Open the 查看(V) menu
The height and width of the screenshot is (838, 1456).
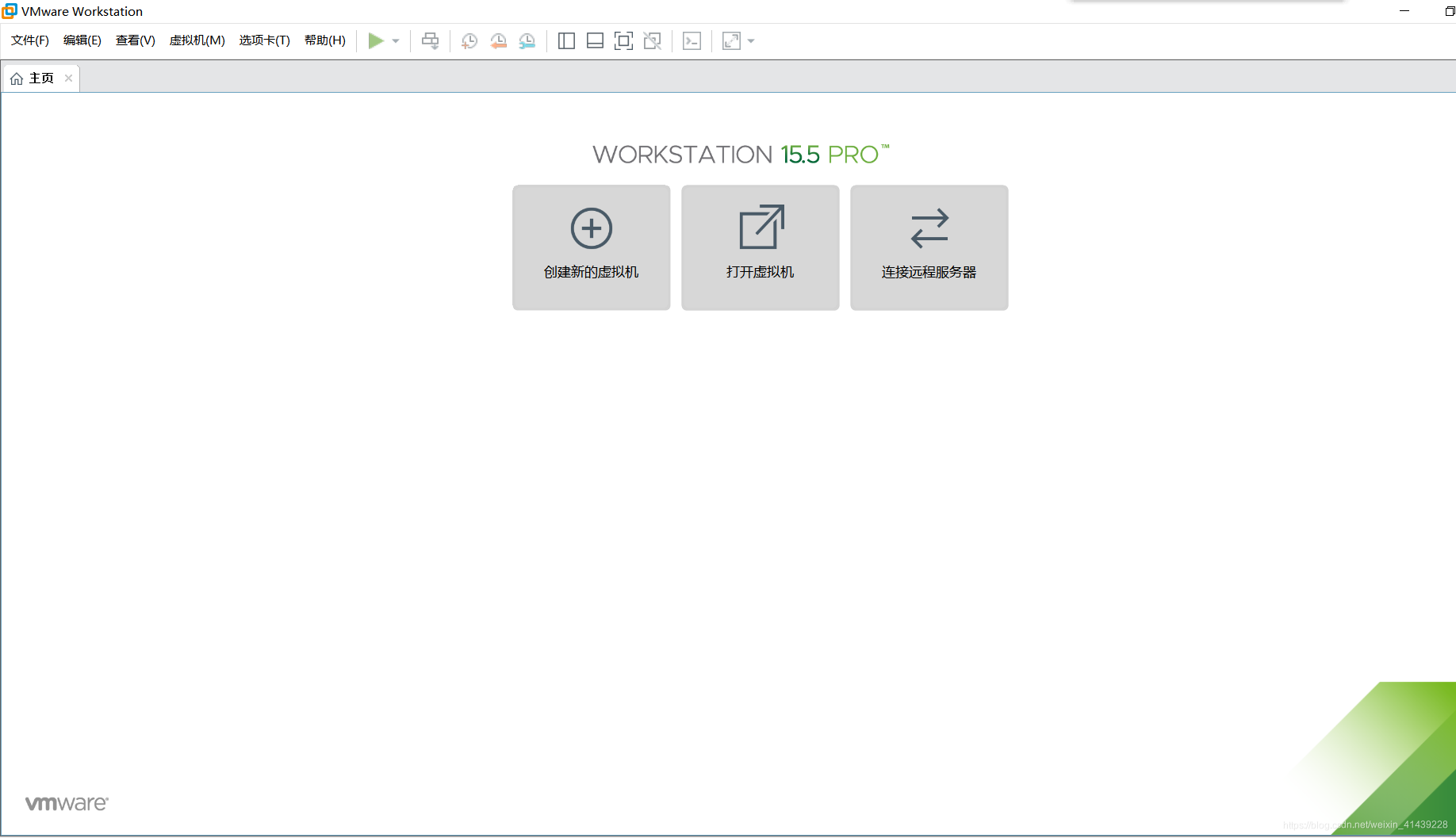point(136,40)
